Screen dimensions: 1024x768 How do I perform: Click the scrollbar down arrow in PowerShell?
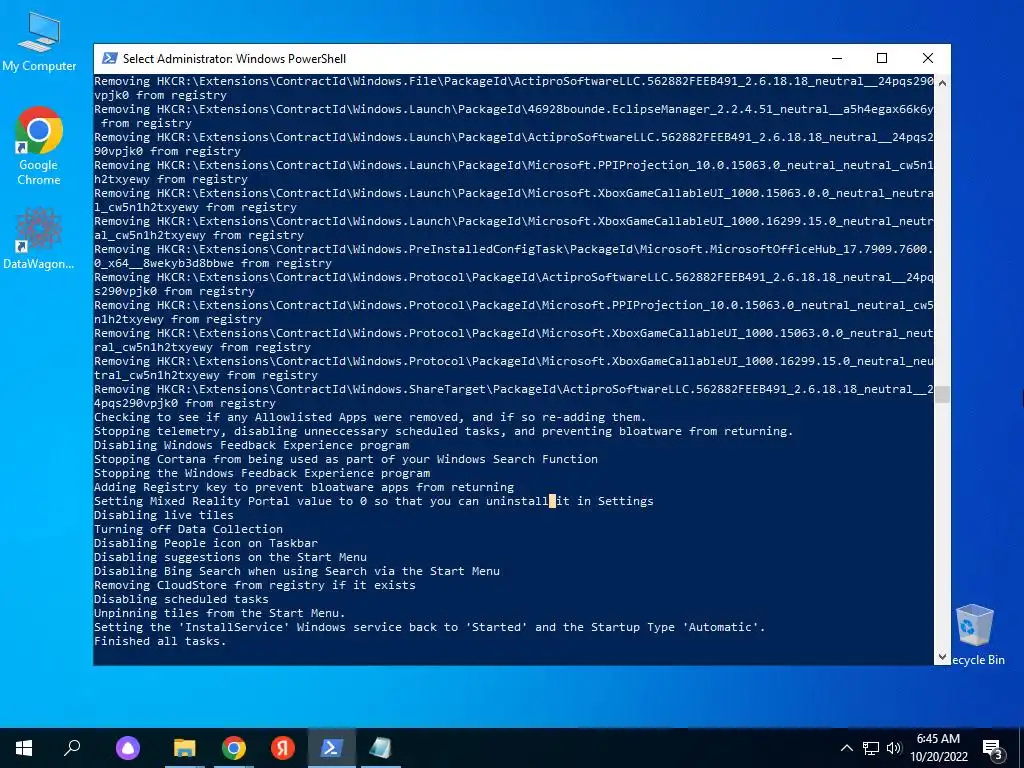tap(942, 657)
